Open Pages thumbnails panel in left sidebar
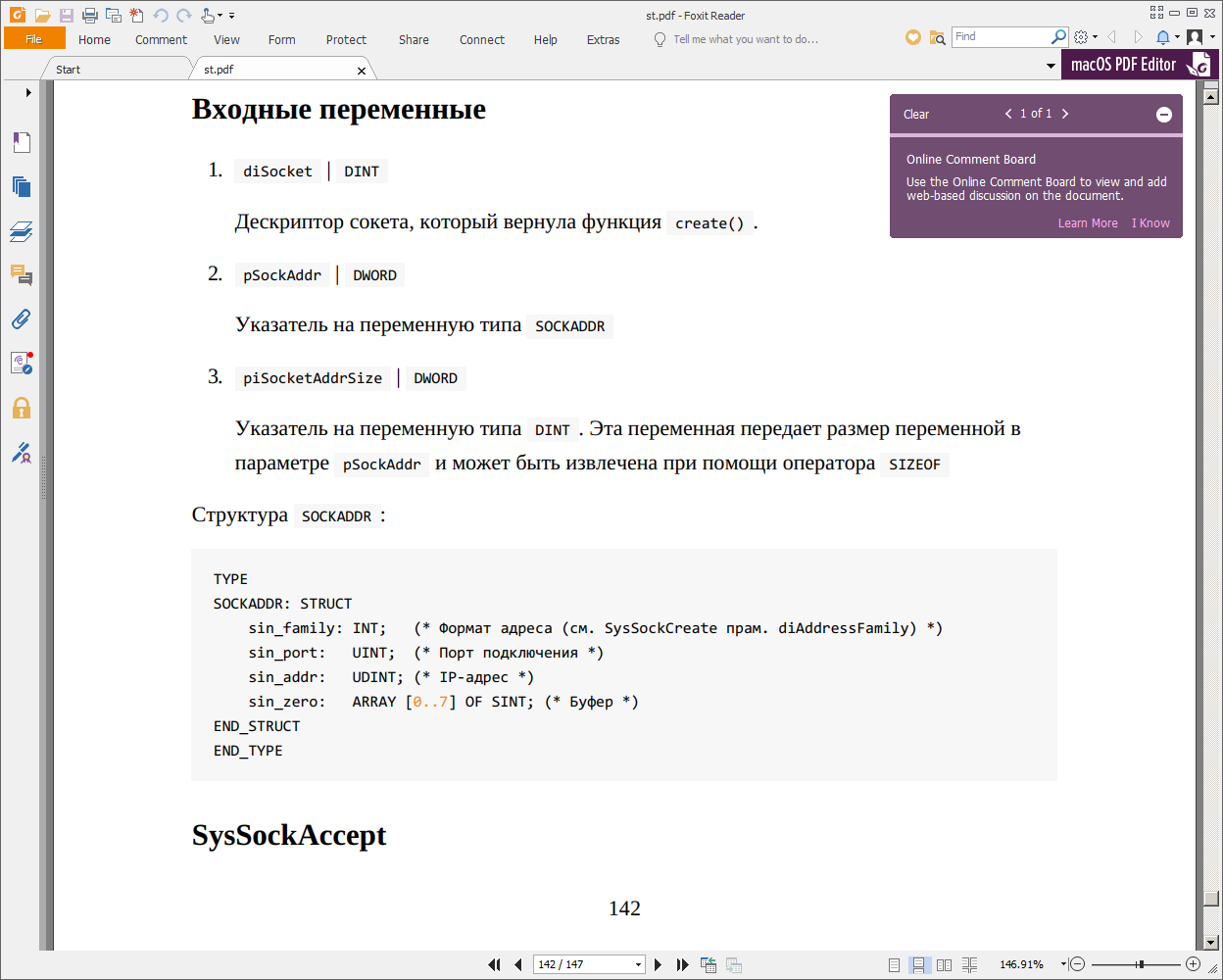 (22, 186)
